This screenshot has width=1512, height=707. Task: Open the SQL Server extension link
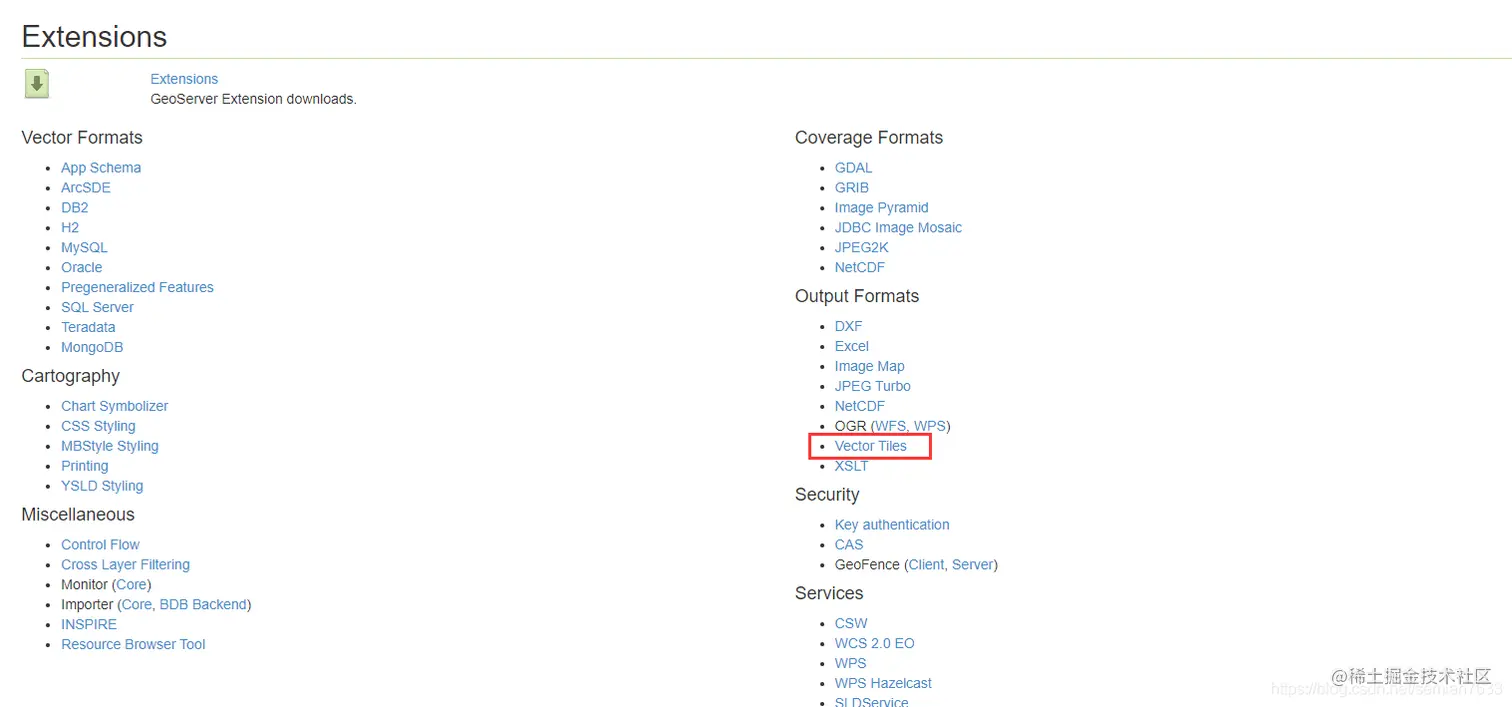click(97, 308)
